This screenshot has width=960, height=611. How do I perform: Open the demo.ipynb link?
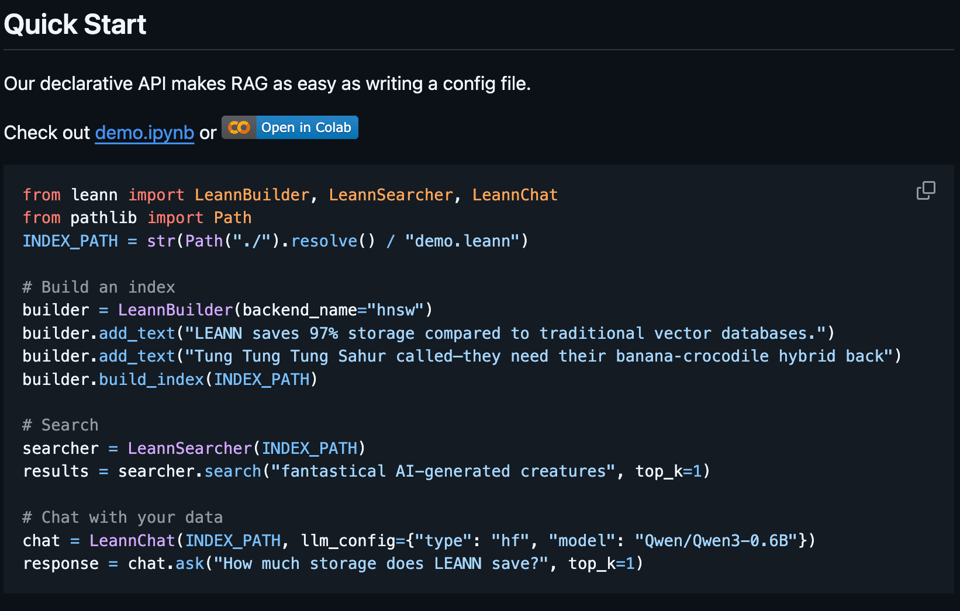pos(144,132)
